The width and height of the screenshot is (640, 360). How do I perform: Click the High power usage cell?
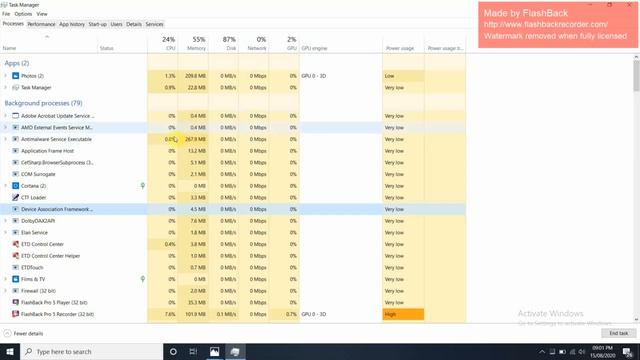(403, 314)
